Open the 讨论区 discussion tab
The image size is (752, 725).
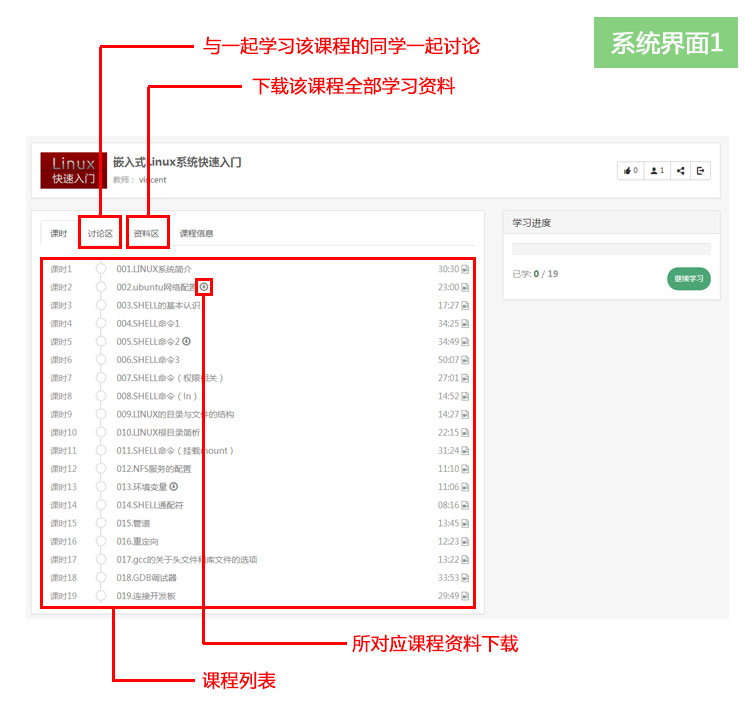100,234
